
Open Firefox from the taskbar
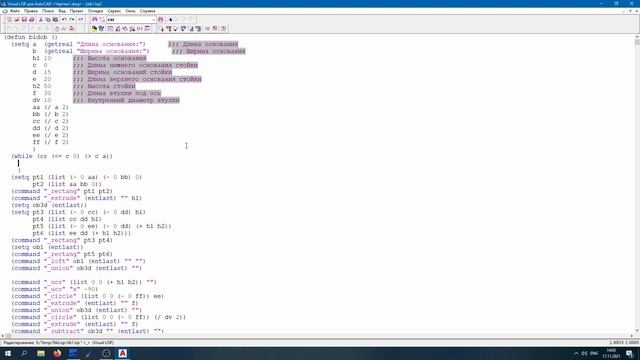tap(57, 353)
